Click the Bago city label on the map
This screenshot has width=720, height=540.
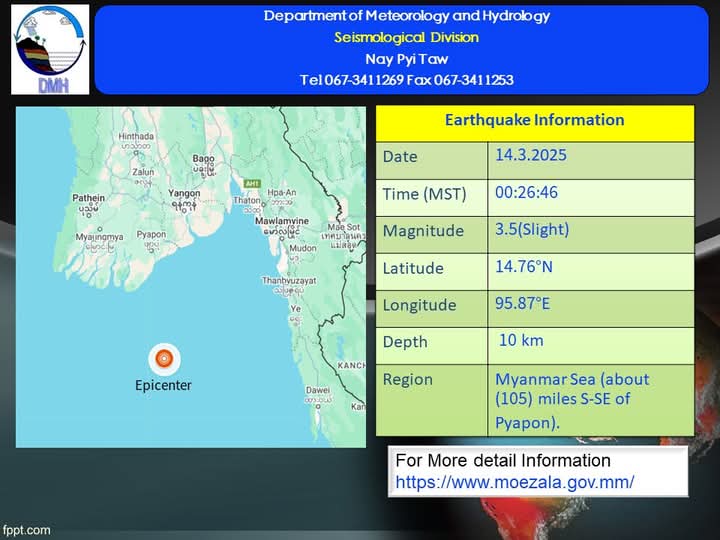coord(203,158)
